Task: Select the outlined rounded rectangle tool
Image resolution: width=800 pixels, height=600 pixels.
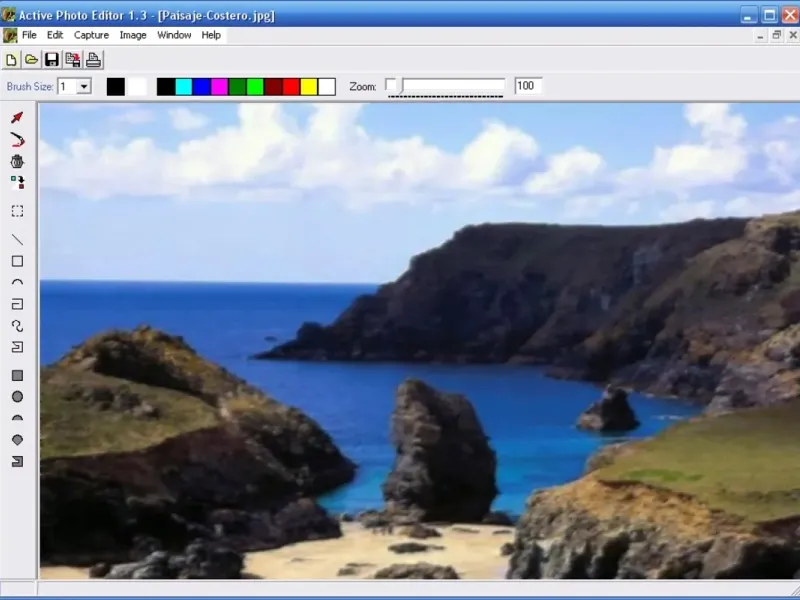Action: pos(17,304)
